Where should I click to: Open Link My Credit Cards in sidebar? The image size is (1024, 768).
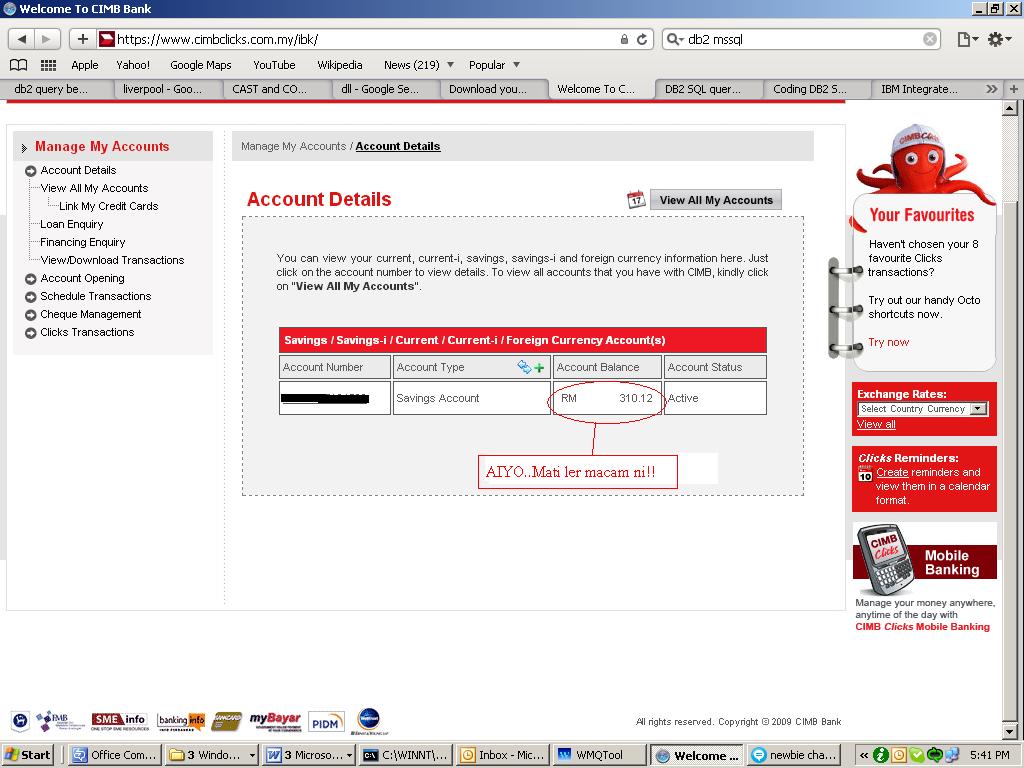108,206
